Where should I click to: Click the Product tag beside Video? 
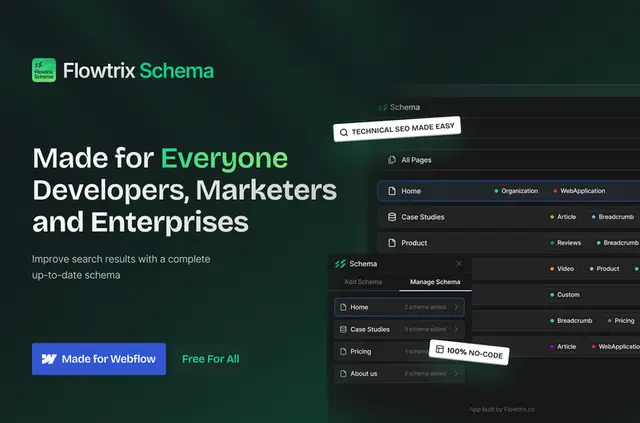click(x=604, y=269)
